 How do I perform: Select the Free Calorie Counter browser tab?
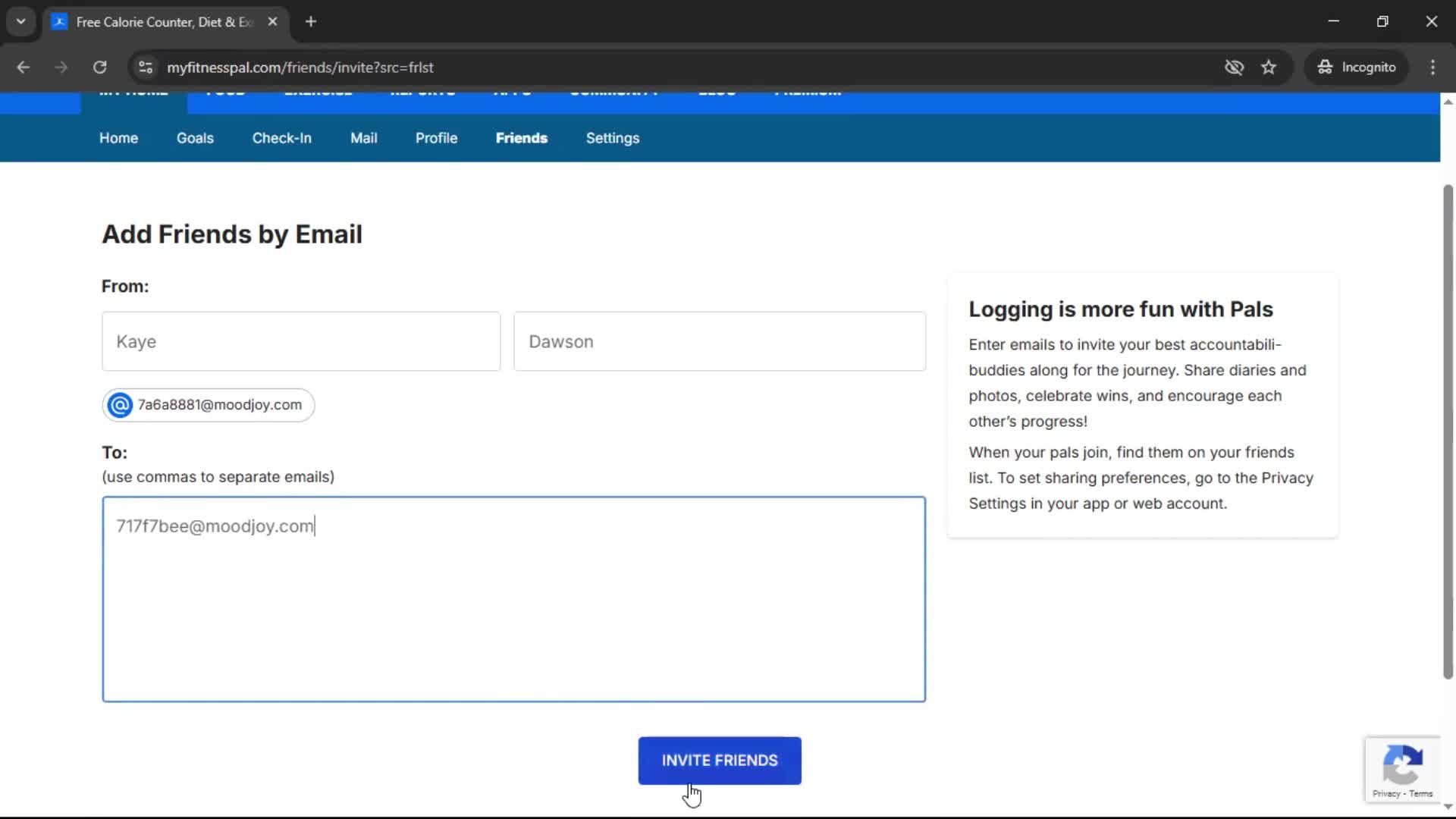[166, 21]
